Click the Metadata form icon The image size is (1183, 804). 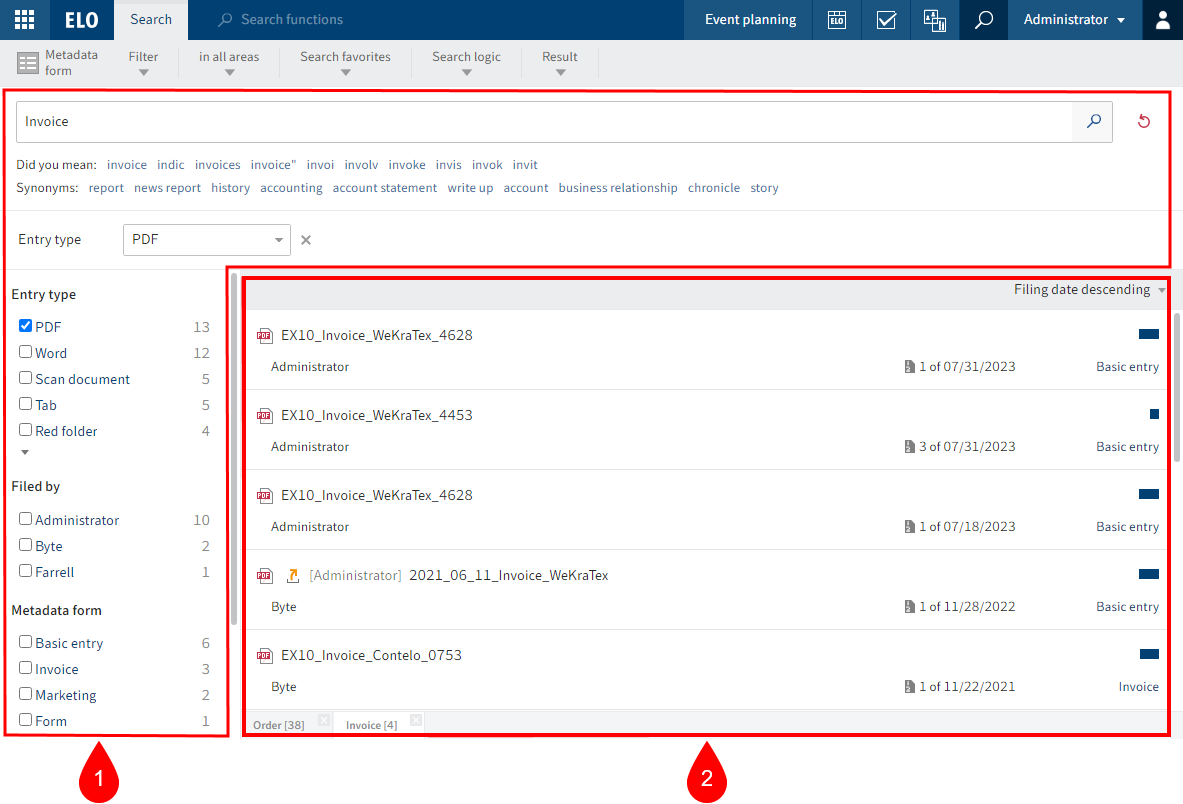(x=30, y=63)
